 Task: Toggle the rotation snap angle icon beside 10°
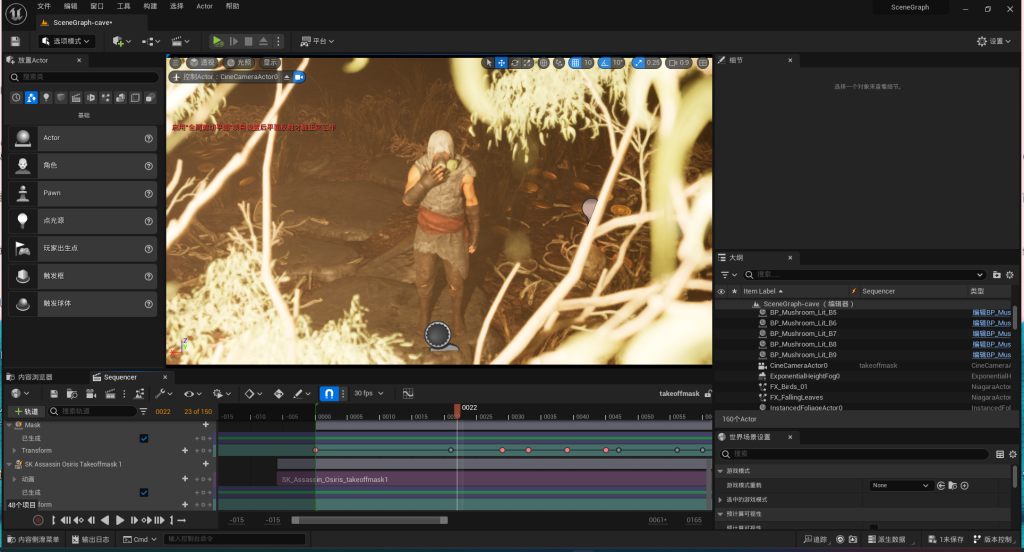click(604, 63)
